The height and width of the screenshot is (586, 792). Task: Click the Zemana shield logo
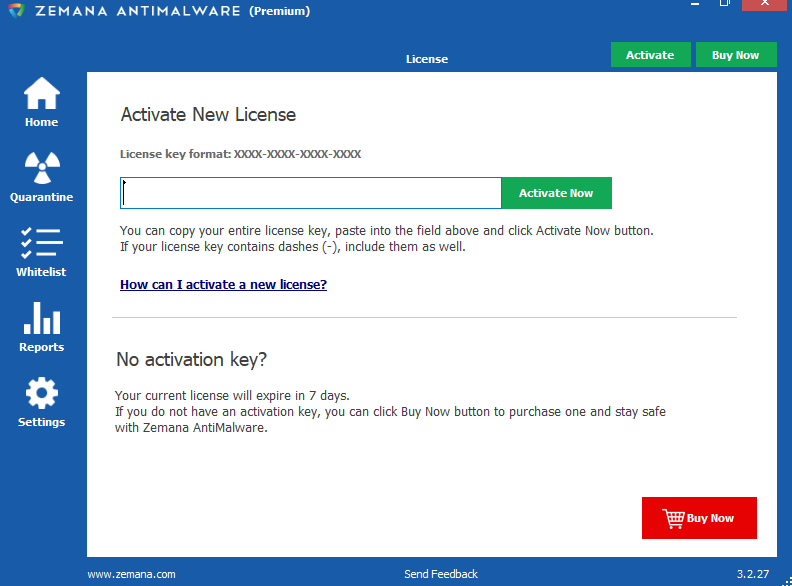coord(16,10)
